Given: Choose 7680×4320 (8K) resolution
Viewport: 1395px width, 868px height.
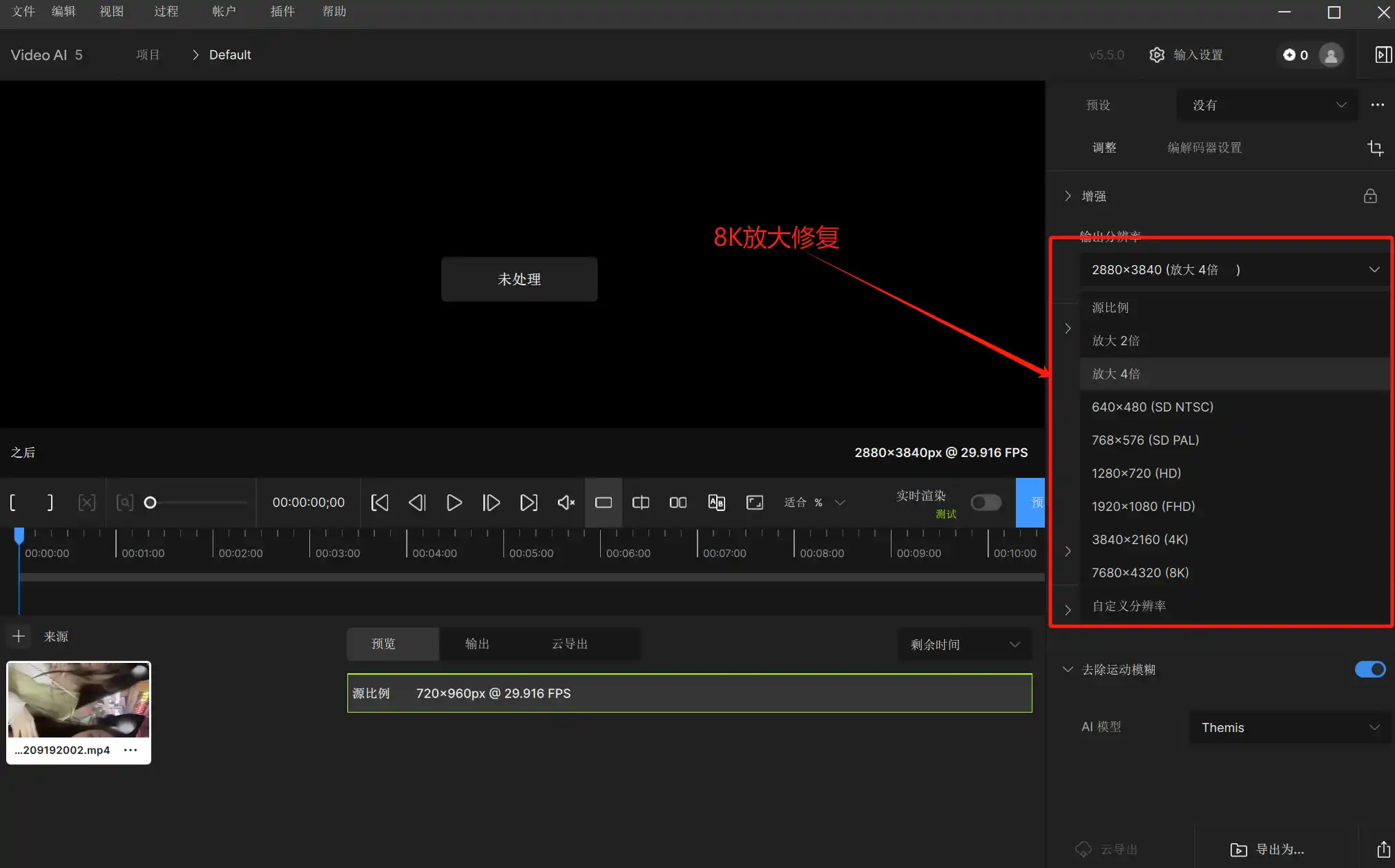Looking at the screenshot, I should pos(1235,572).
